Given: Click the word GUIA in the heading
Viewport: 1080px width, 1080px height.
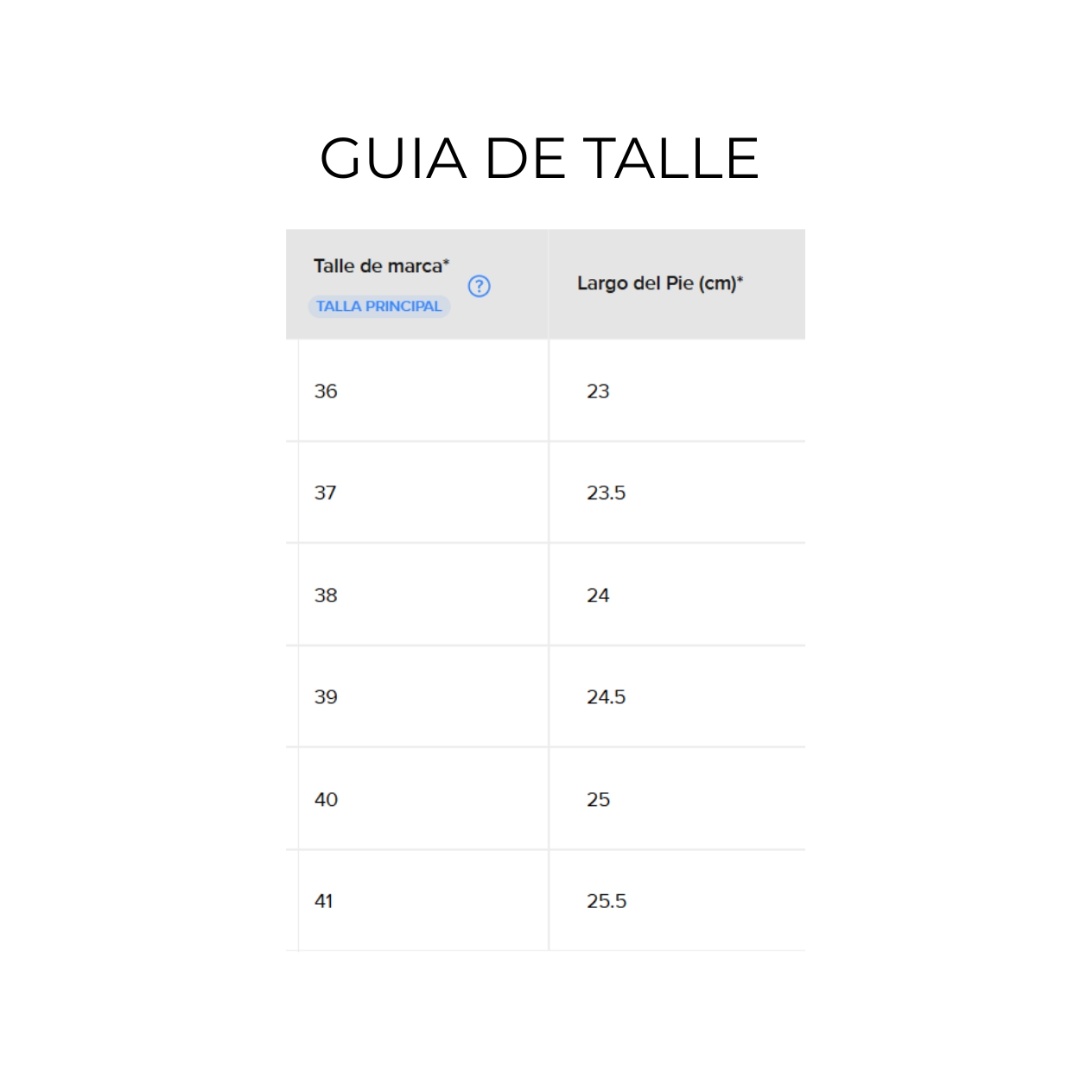Looking at the screenshot, I should pos(393,158).
